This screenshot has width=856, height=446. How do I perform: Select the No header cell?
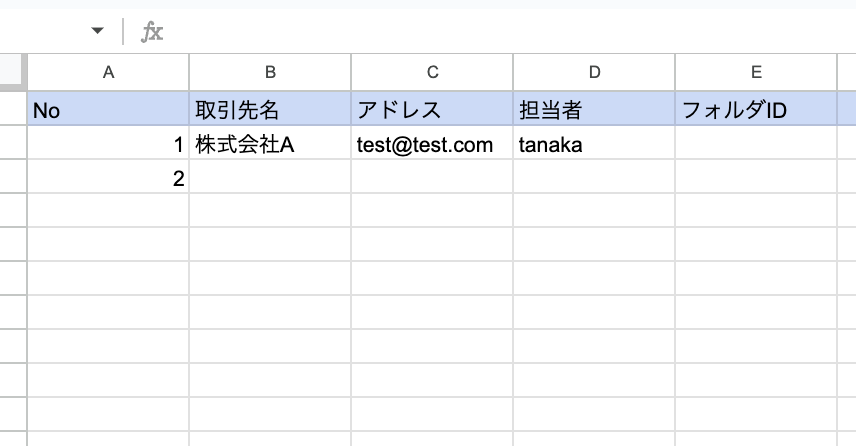coord(108,110)
